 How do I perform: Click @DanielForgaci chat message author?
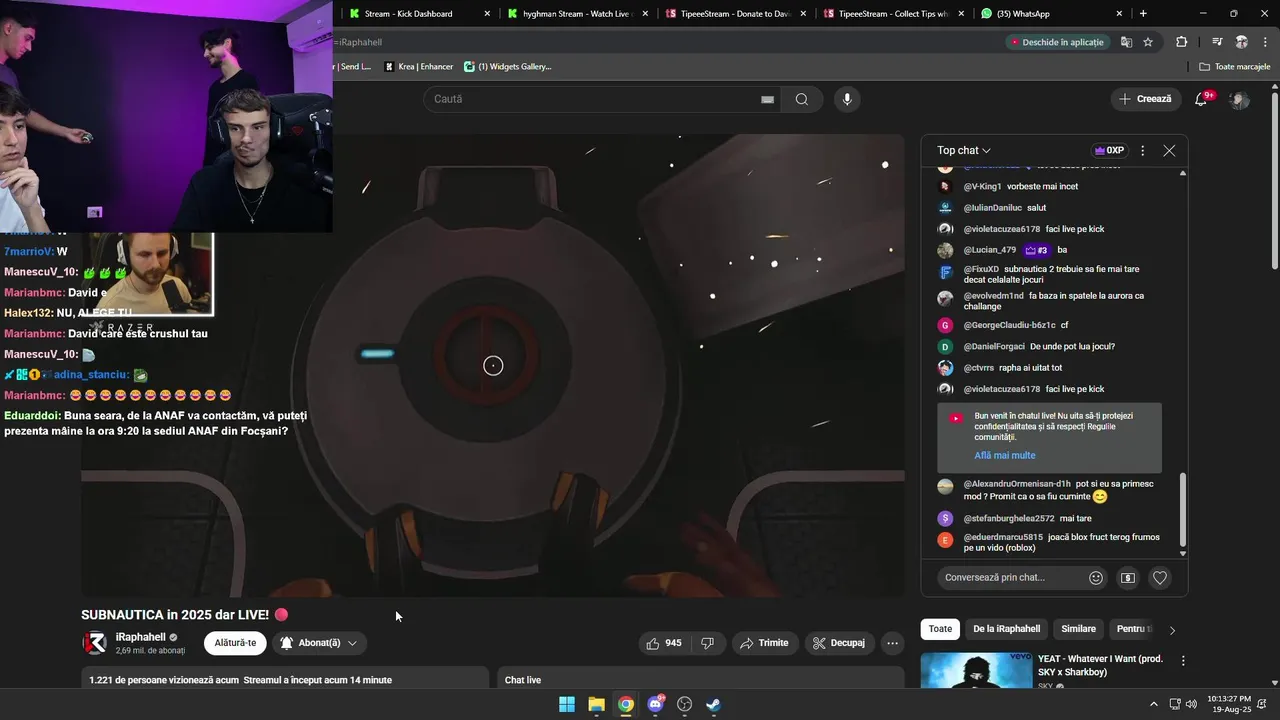click(994, 346)
